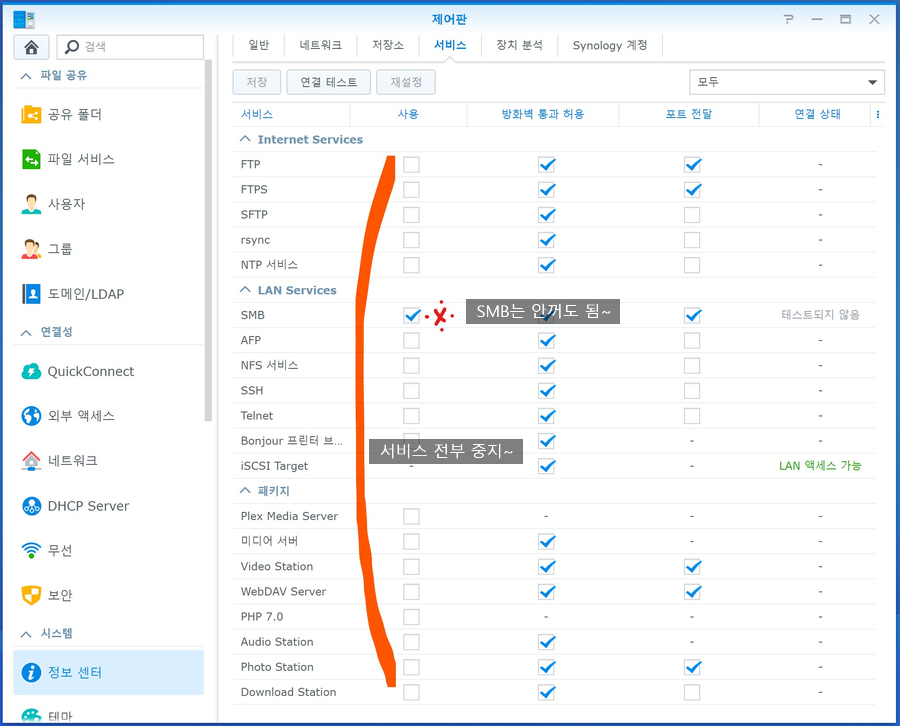Viewport: 900px width, 726px height.
Task: Select the 서비스 tab
Action: (450, 45)
